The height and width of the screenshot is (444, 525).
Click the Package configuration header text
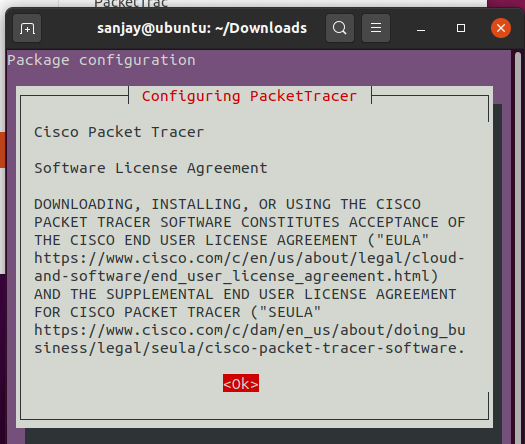coord(101,61)
